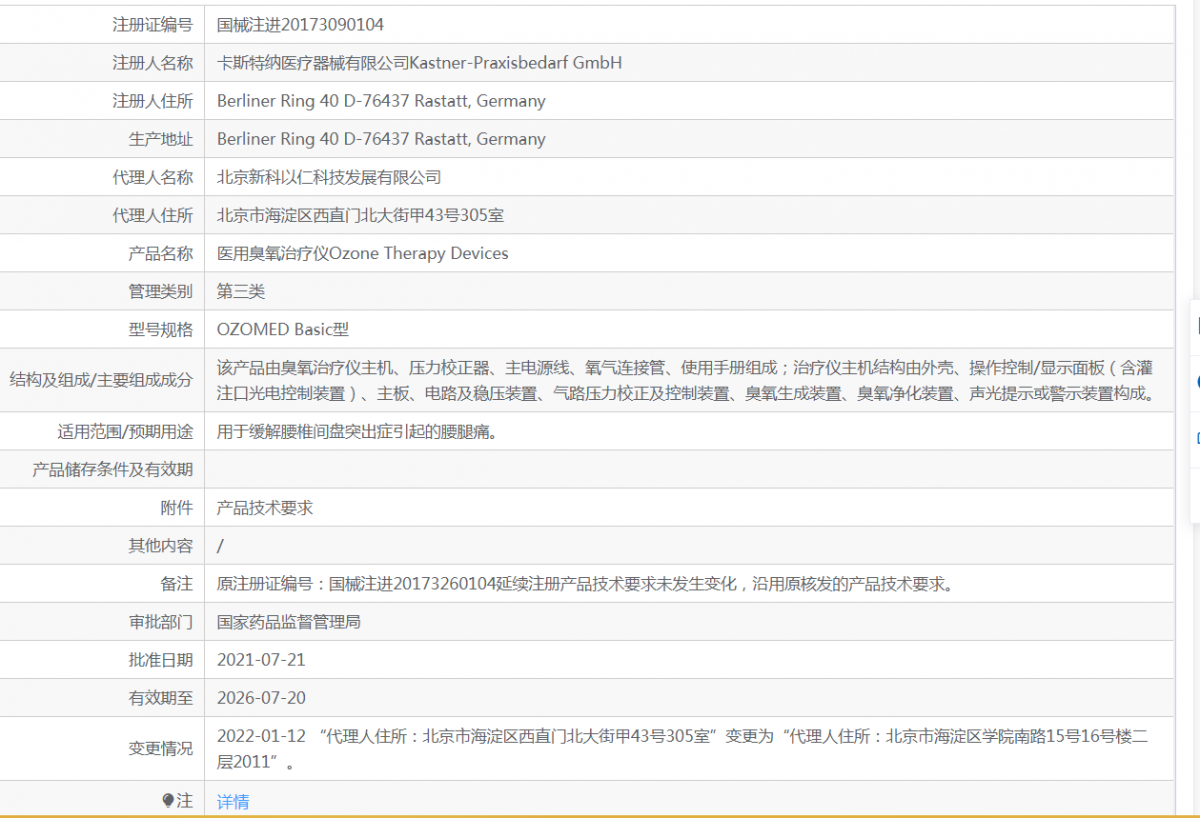Screen dimensions: 1200x818
Task: Click the 批准日期 label
Action: click(x=160, y=660)
